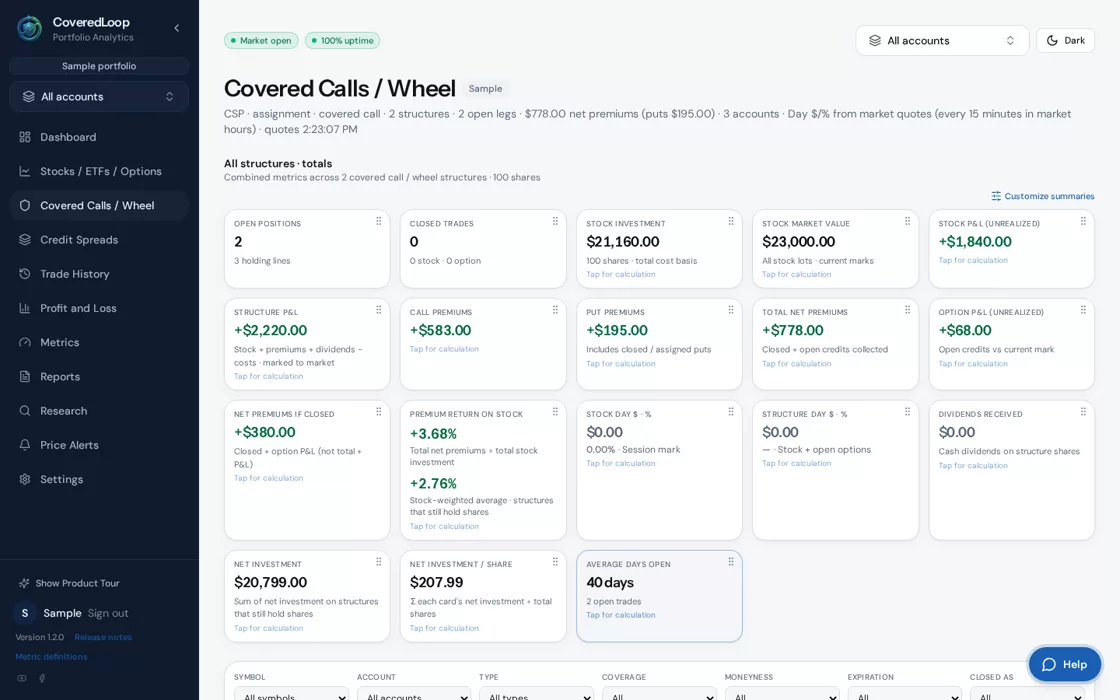Image resolution: width=1120 pixels, height=700 pixels.
Task: Open Covered Calls / Wheel section
Action: click(x=99, y=206)
